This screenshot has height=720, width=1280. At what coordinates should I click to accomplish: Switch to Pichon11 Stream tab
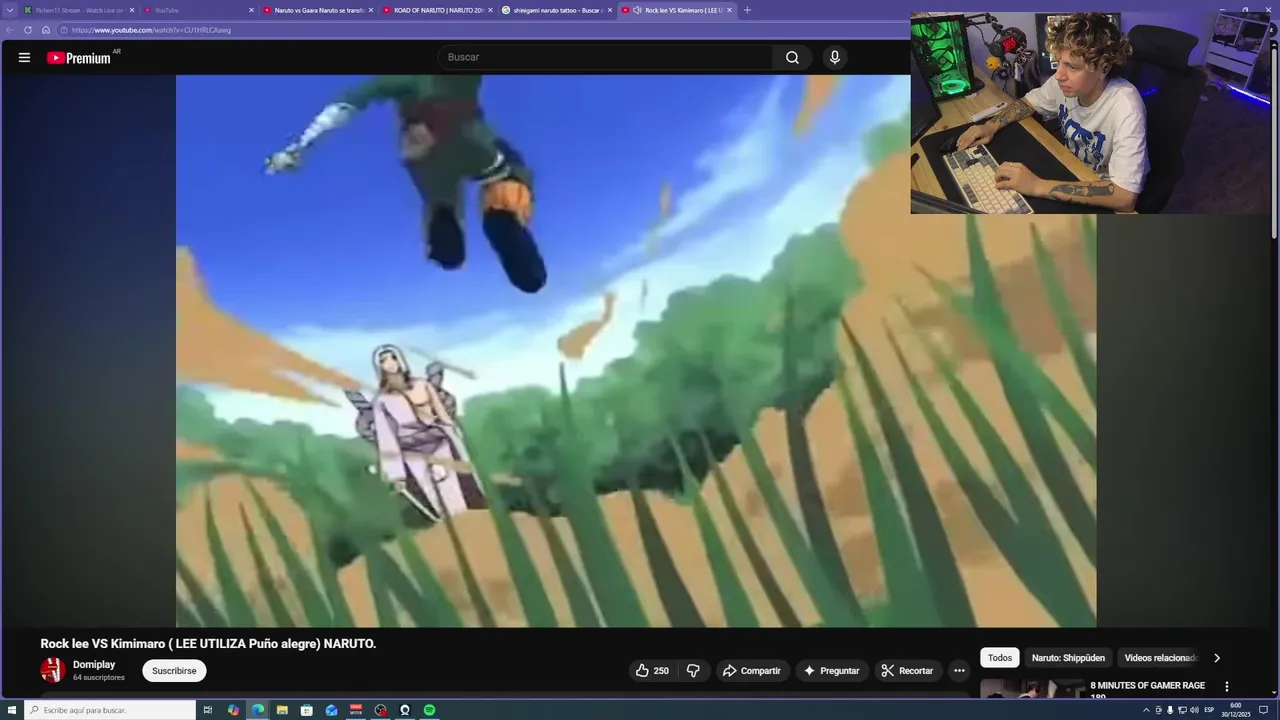(x=78, y=10)
